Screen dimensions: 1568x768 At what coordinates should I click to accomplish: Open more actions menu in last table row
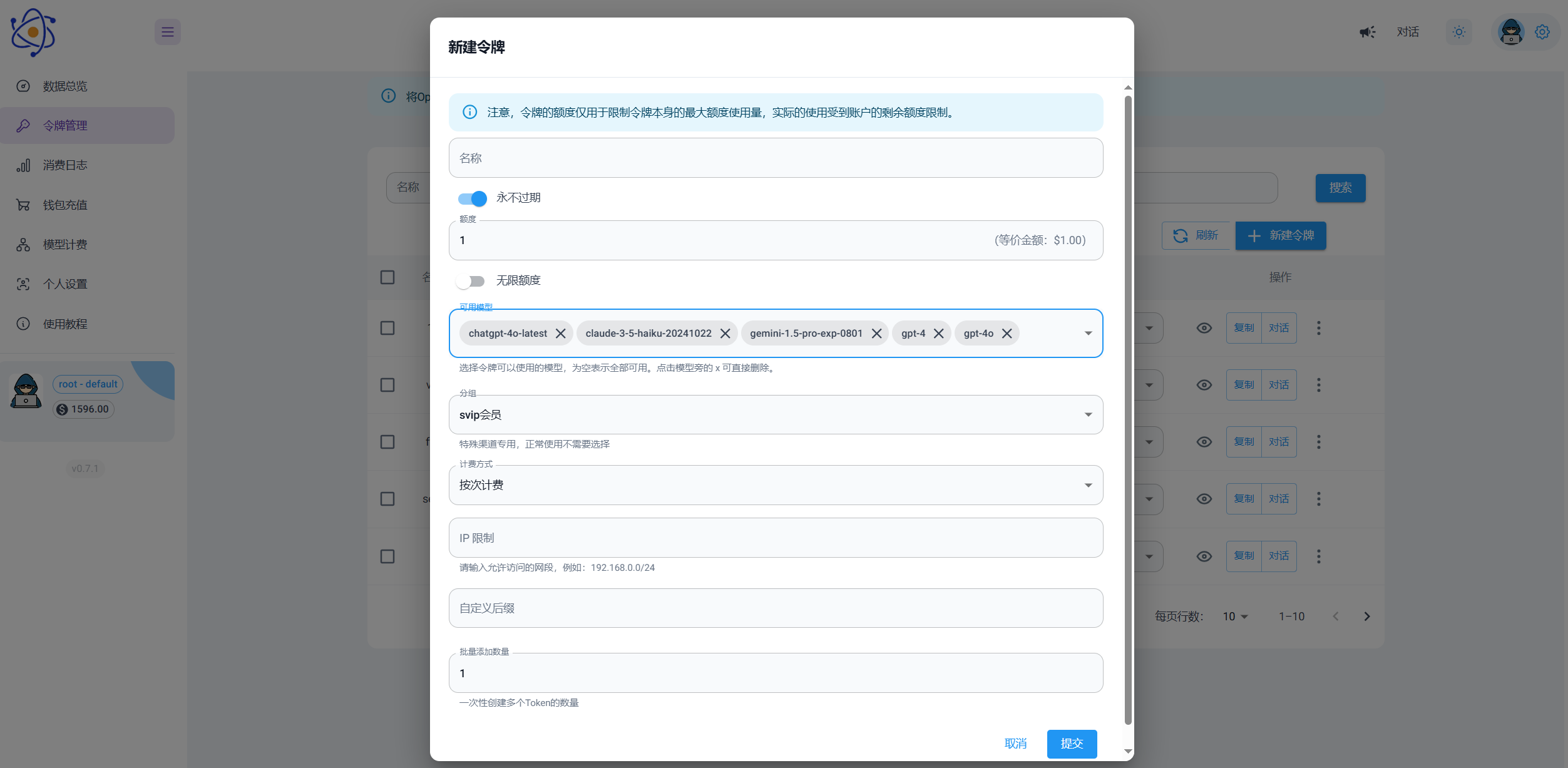pyautogui.click(x=1319, y=556)
